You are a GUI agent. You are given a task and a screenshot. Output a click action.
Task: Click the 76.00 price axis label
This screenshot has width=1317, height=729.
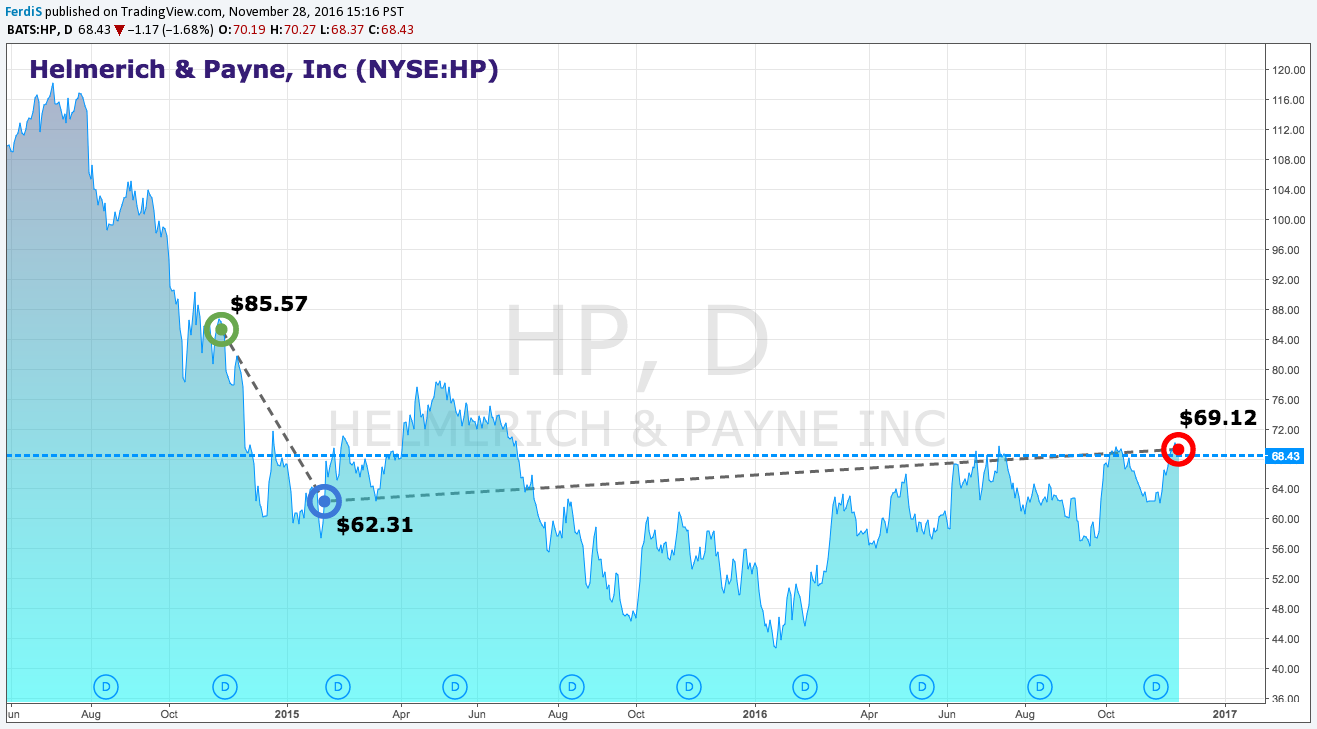(x=1288, y=400)
